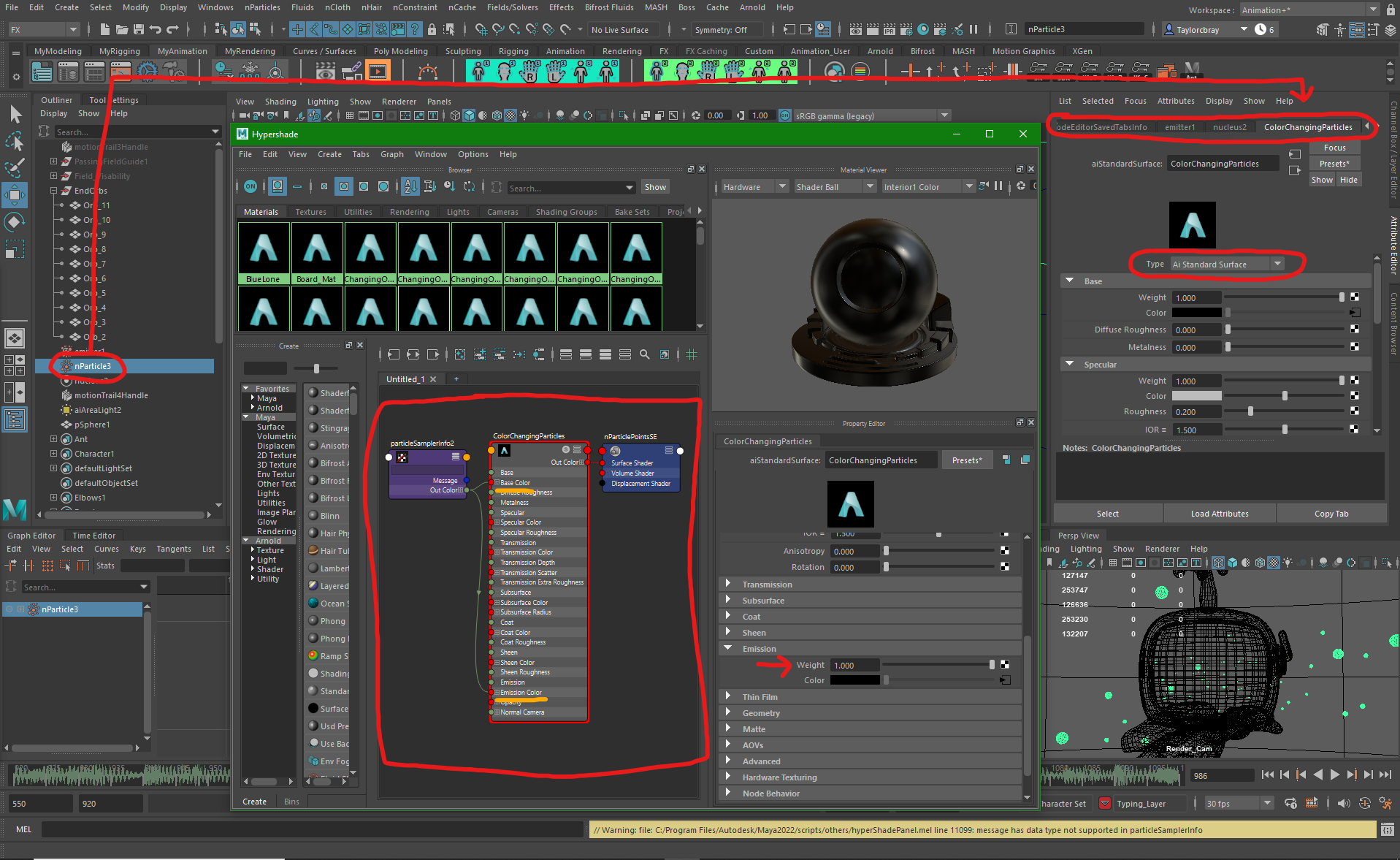Enable the ON swatch render toggle in Hypershade
1400x860 pixels.
pos(250,186)
